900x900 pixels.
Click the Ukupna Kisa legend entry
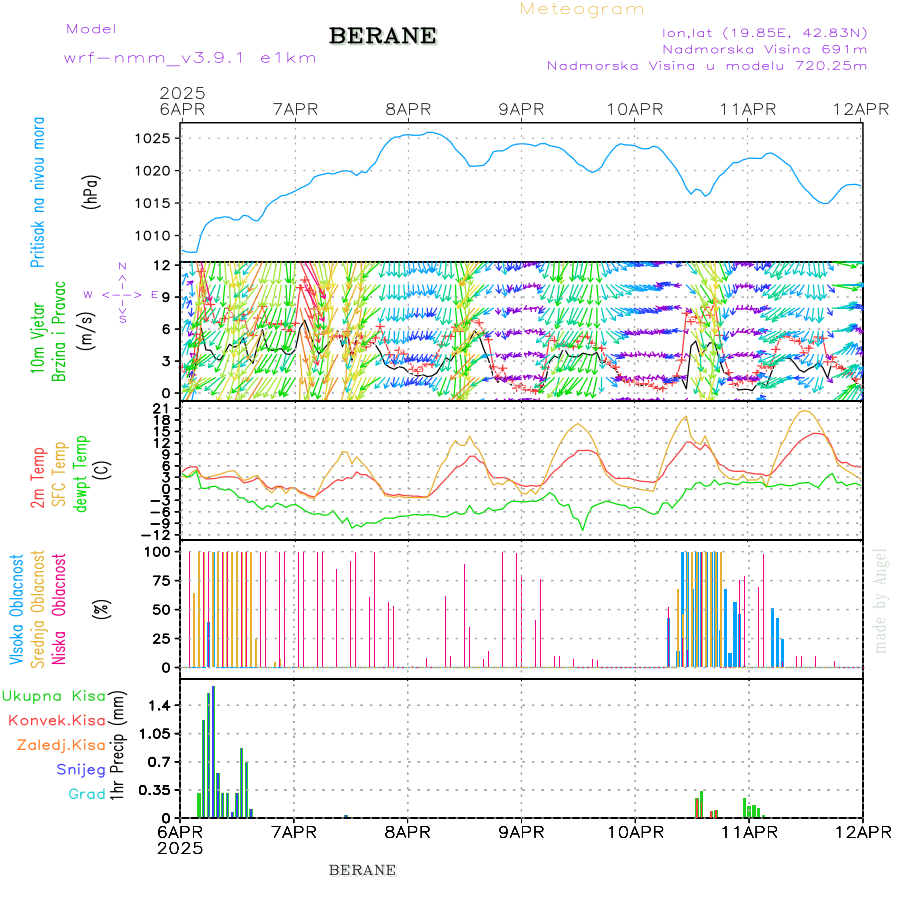pos(54,696)
